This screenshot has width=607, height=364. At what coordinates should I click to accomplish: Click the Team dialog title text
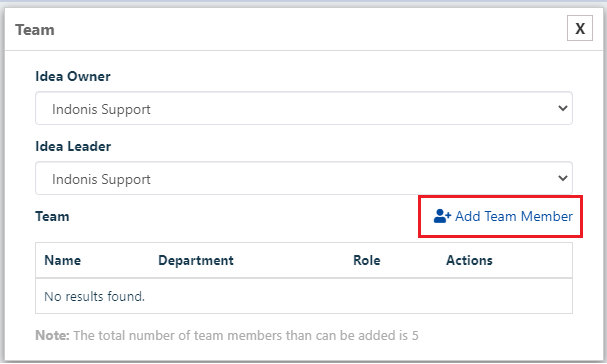[x=35, y=30]
